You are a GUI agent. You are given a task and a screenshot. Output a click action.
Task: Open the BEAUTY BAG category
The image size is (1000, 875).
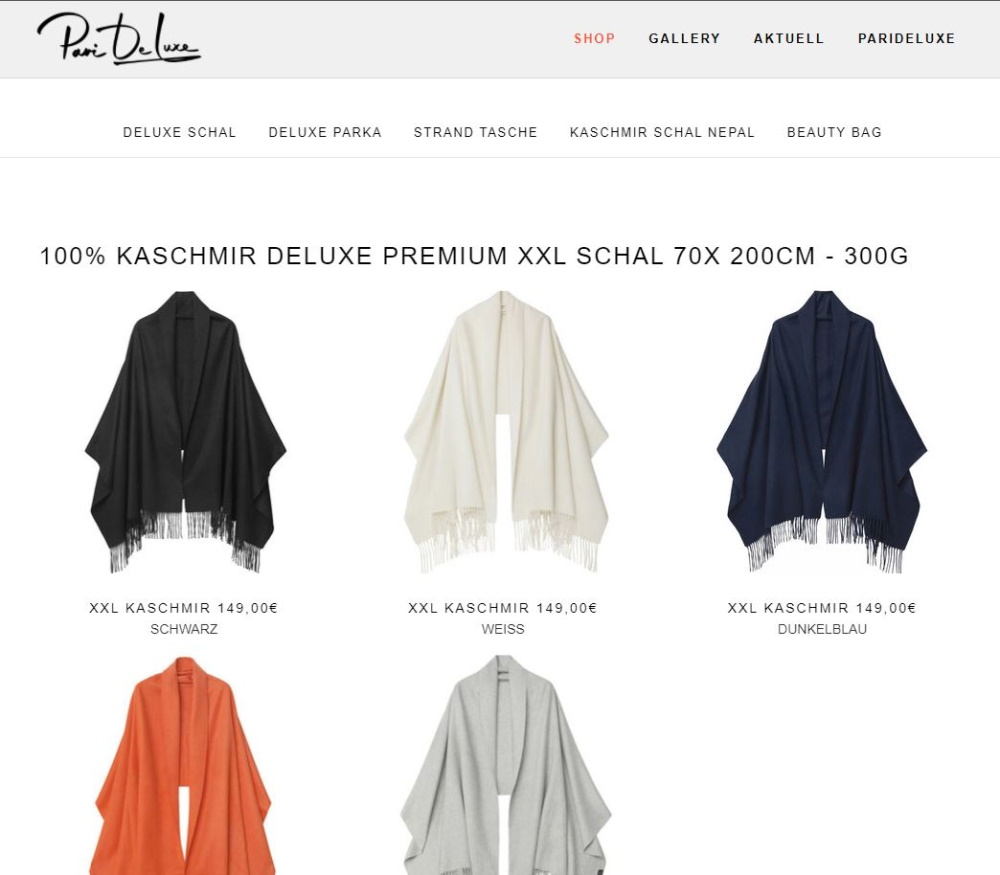(x=834, y=132)
